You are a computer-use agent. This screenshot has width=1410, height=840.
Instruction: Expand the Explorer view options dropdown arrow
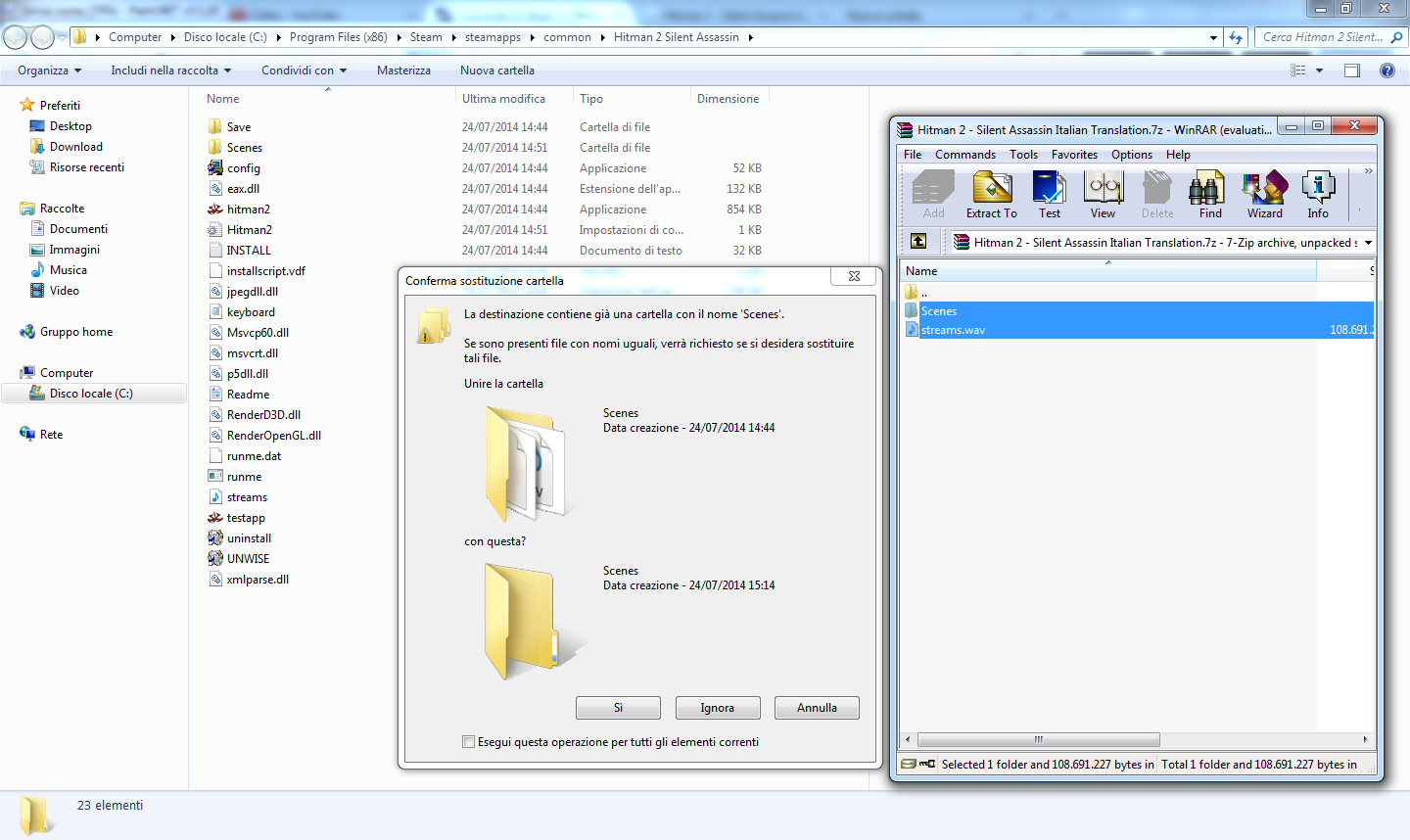pyautogui.click(x=1319, y=70)
